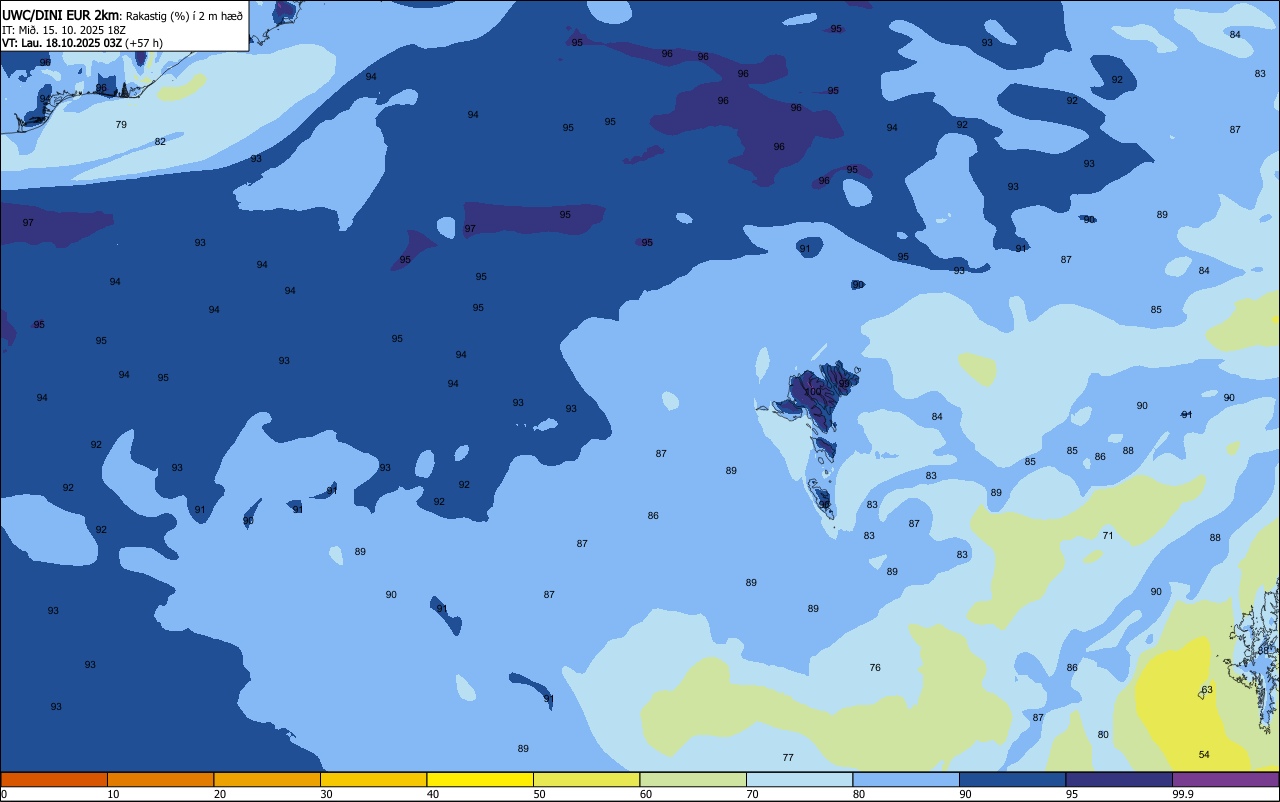This screenshot has width=1280, height=802.
Task: Click the 20–30 amber legend swatch
Action: (267, 779)
